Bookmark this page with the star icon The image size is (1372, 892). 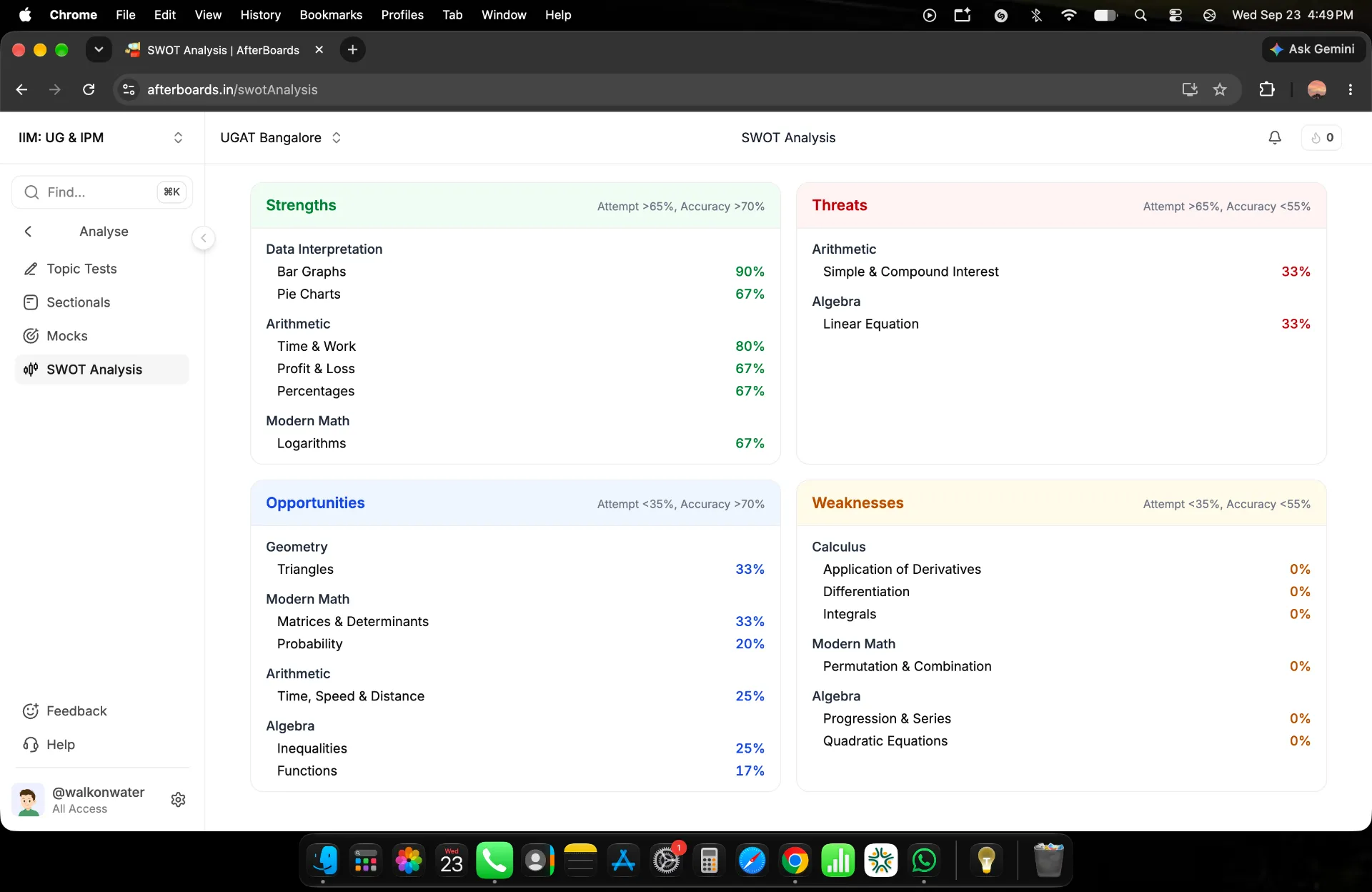pyautogui.click(x=1220, y=89)
